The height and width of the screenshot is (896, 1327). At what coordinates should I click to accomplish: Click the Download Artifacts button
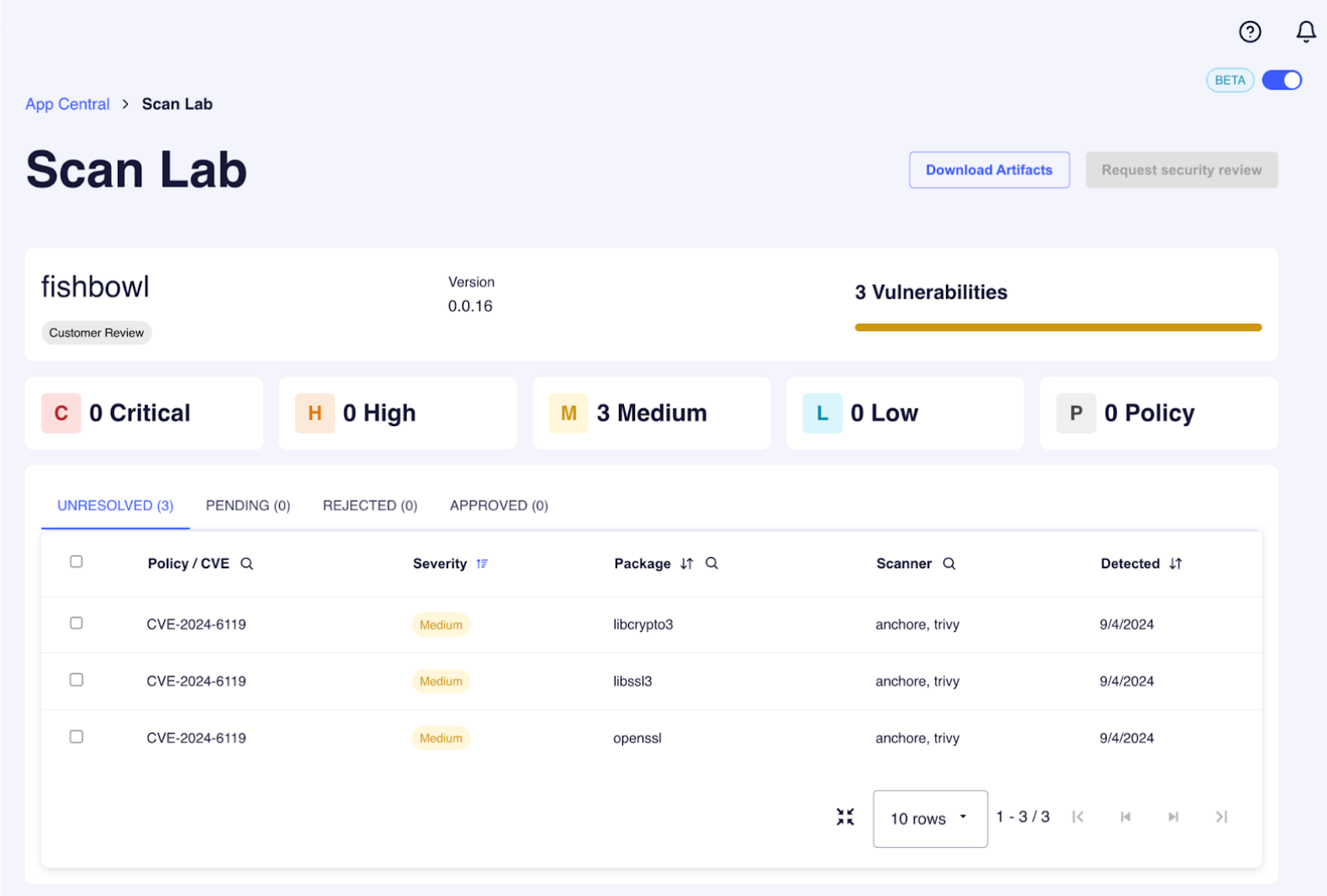[989, 170]
